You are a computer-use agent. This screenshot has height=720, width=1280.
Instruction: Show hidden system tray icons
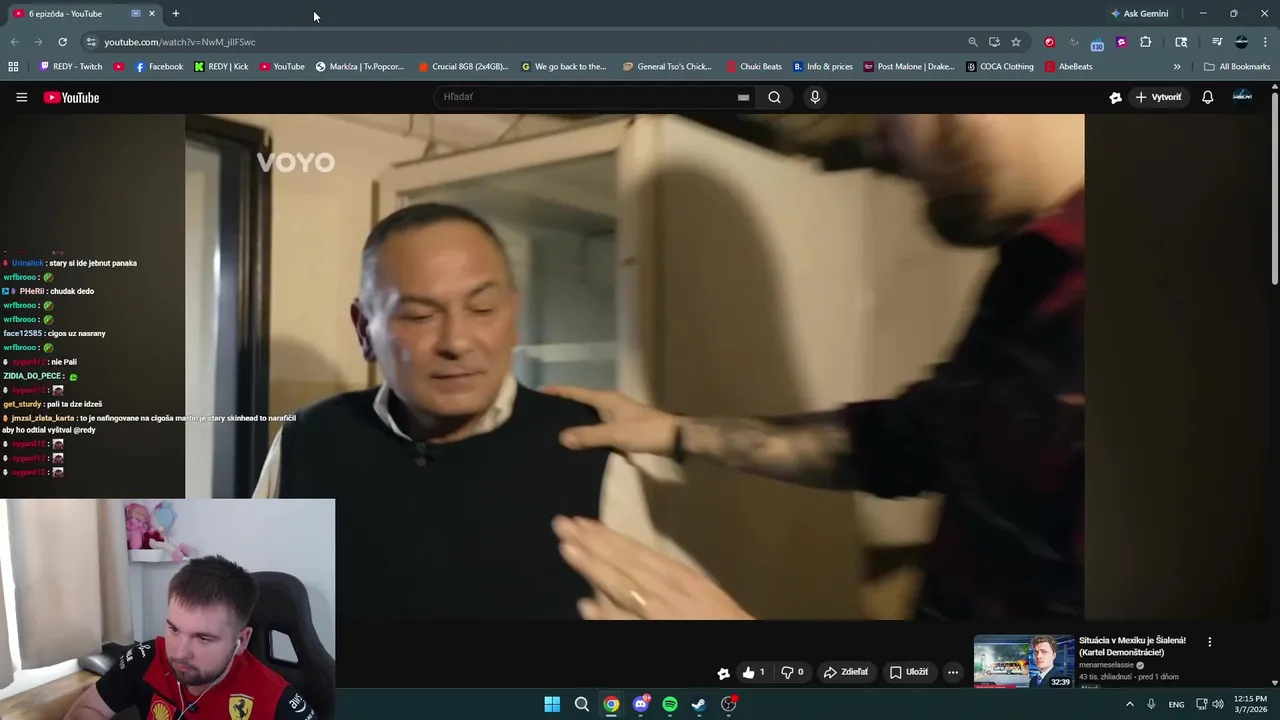point(1130,704)
